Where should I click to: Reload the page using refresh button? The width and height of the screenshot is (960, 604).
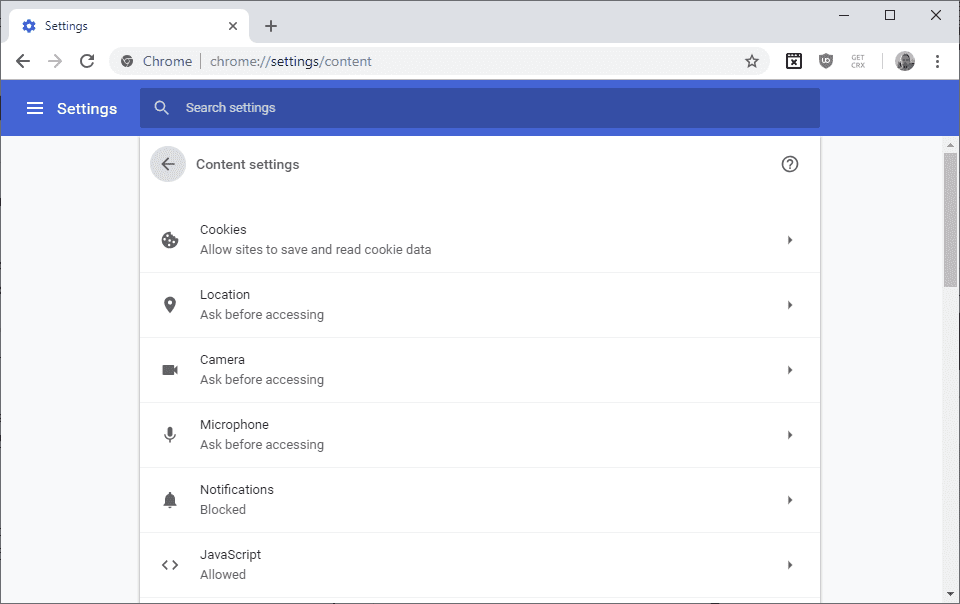pyautogui.click(x=87, y=61)
